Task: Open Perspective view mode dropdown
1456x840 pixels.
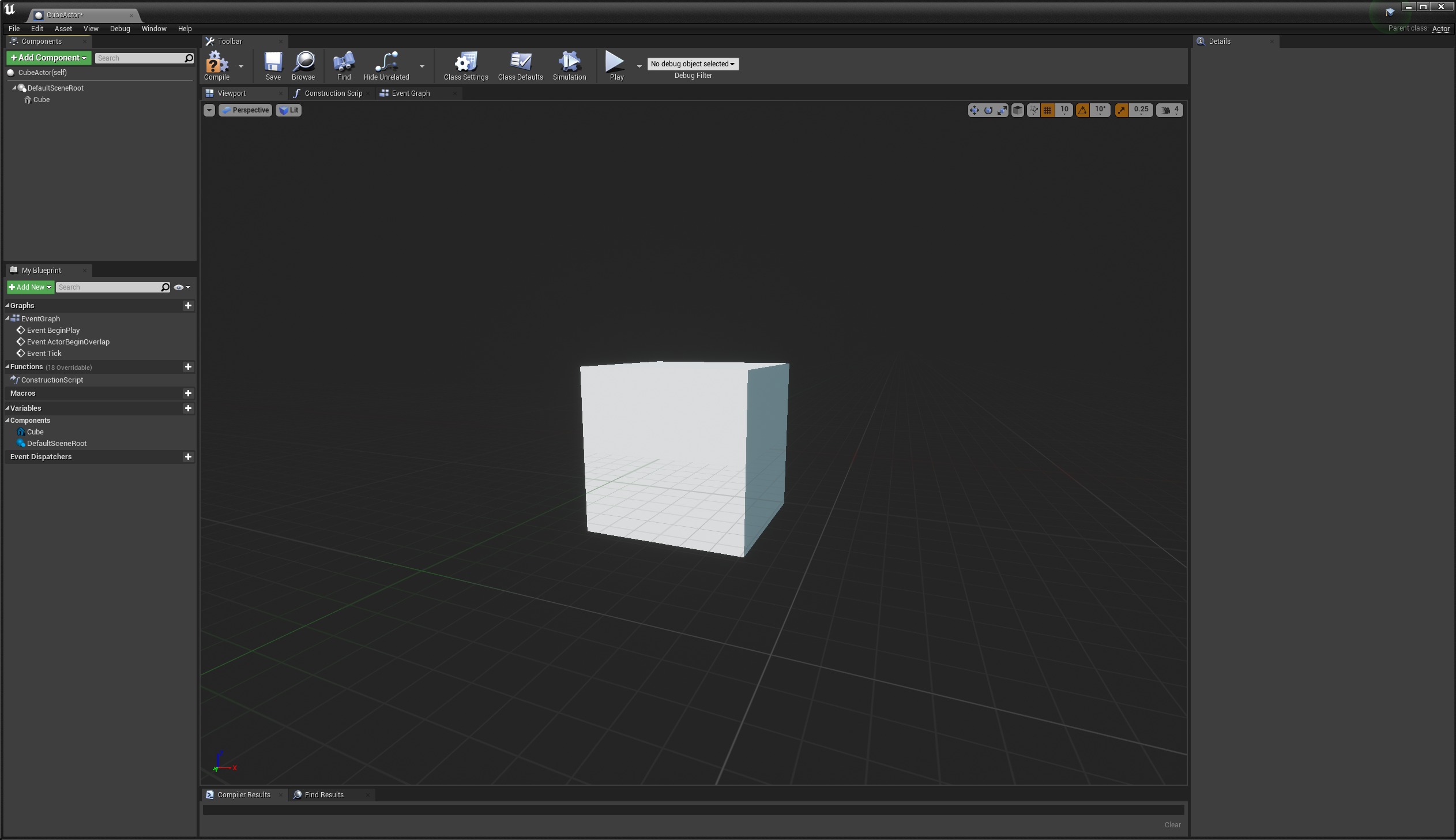Action: click(245, 110)
